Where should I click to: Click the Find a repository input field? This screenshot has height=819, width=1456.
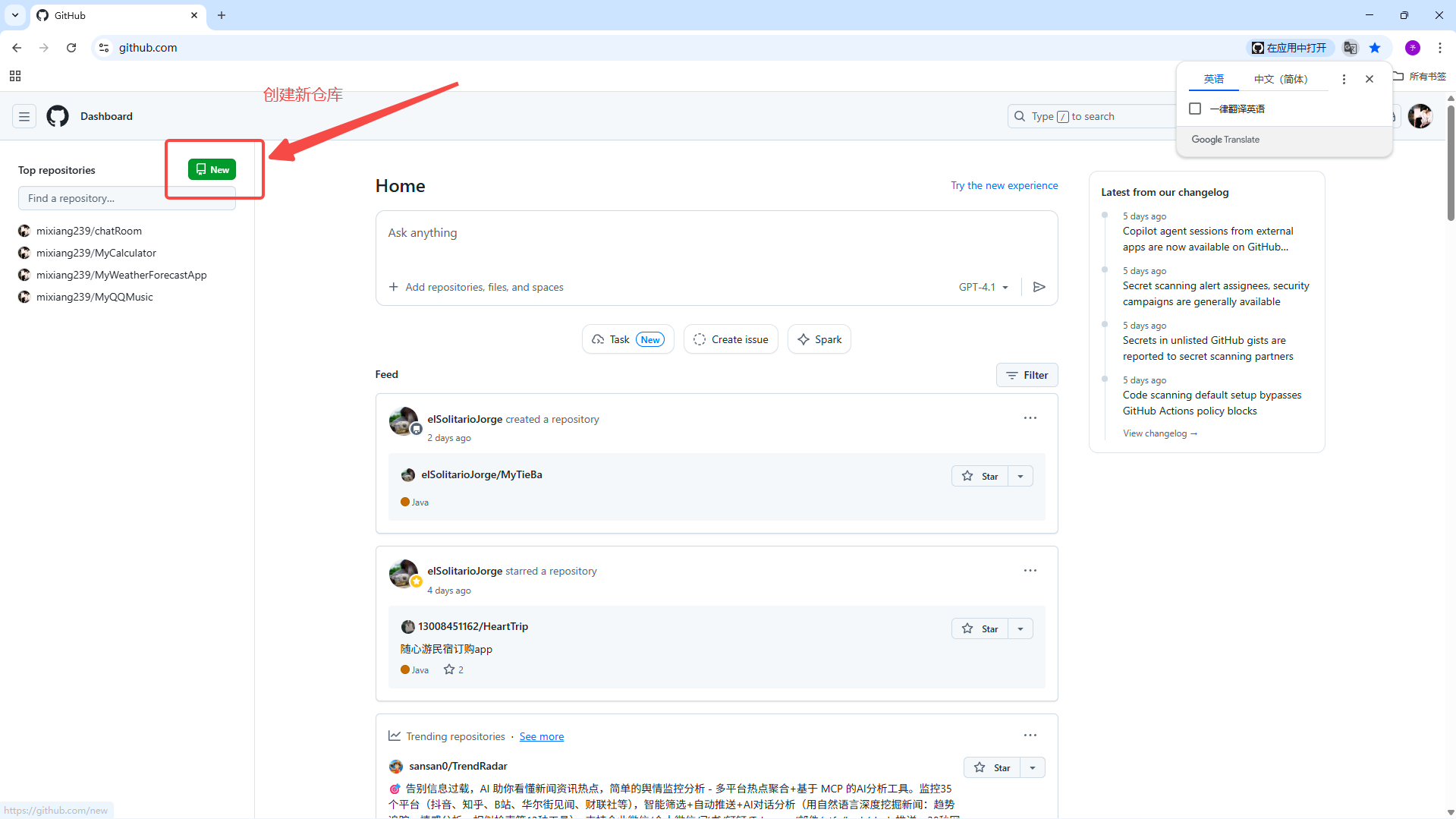pos(127,198)
